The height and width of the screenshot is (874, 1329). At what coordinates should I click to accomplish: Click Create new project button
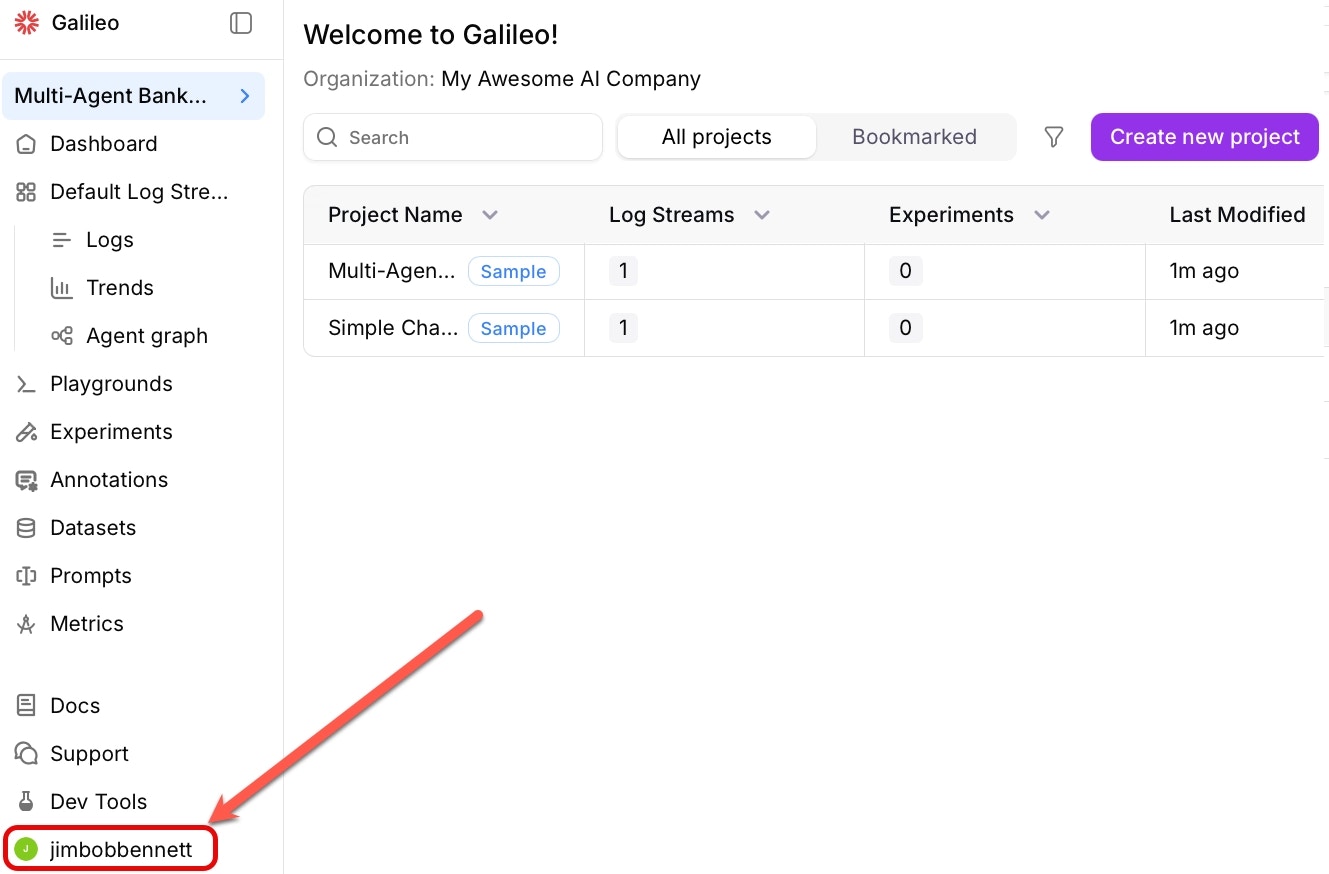click(1204, 137)
